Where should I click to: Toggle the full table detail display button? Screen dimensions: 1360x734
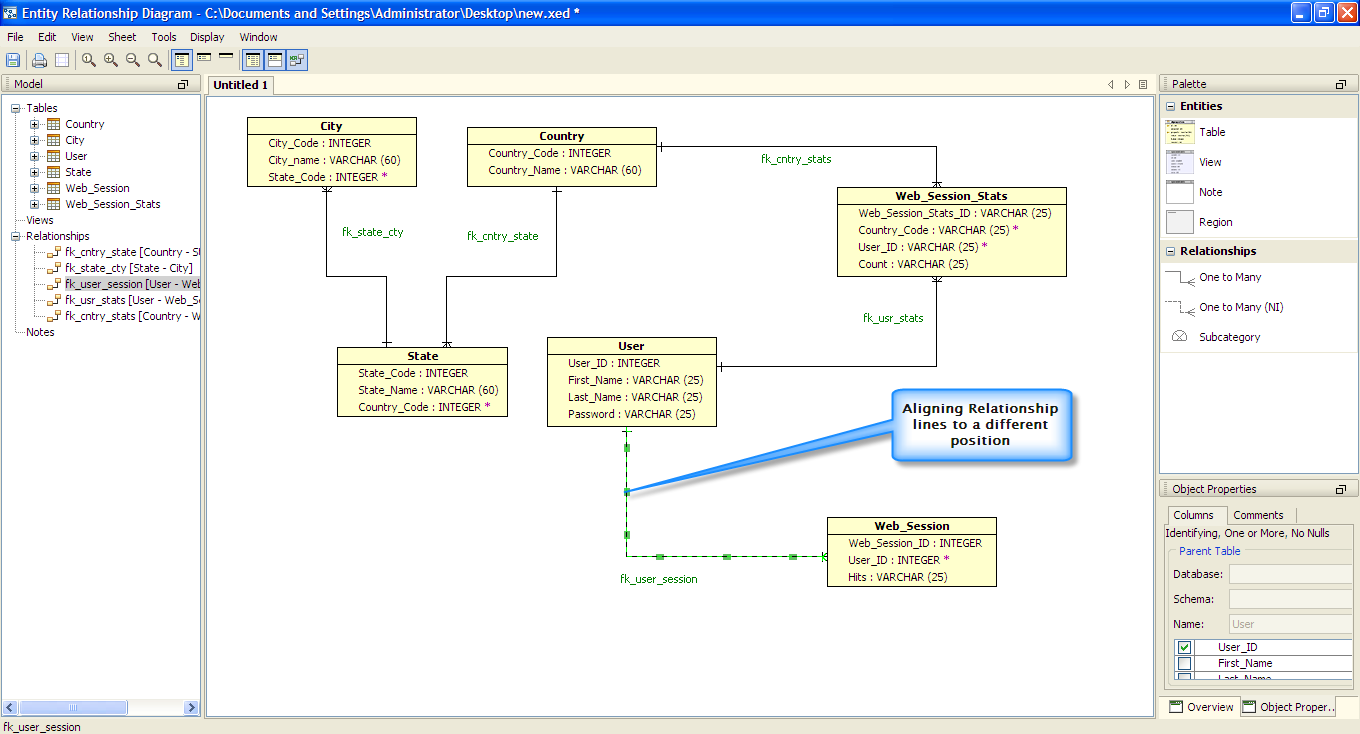[182, 60]
